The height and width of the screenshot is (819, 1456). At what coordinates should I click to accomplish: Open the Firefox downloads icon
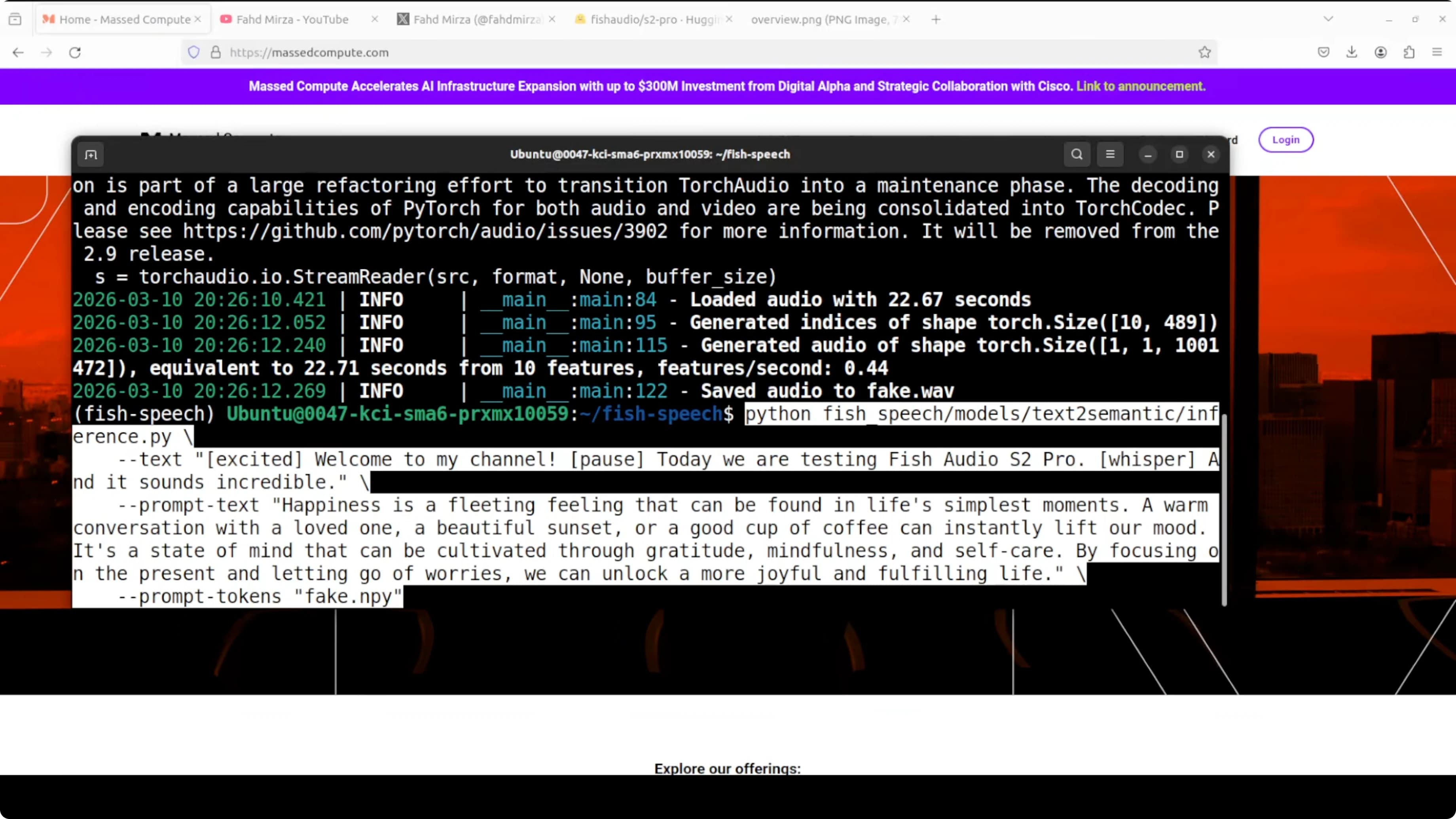click(1352, 52)
